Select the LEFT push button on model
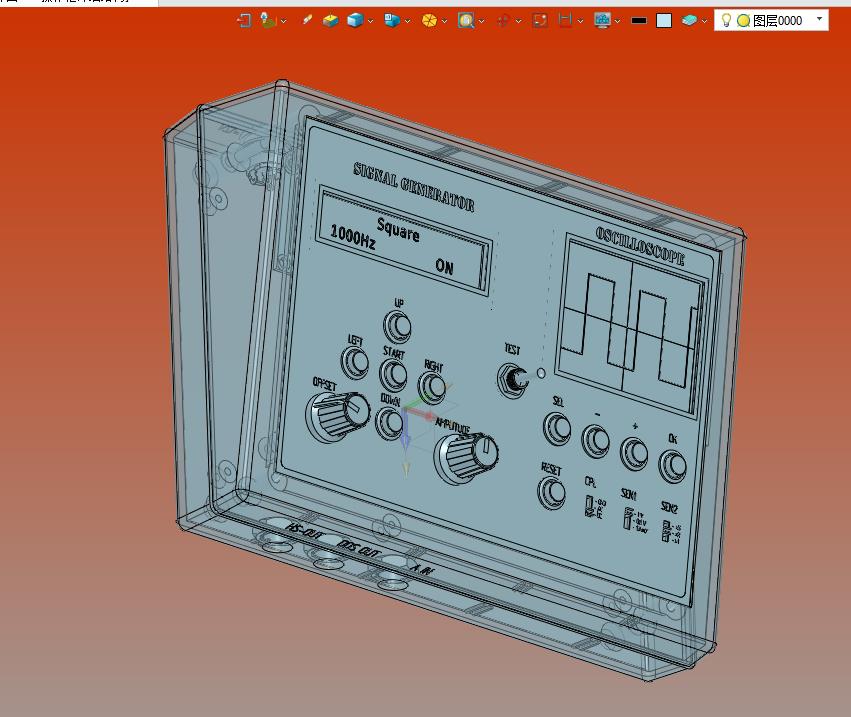This screenshot has height=717, width=851. click(355, 362)
